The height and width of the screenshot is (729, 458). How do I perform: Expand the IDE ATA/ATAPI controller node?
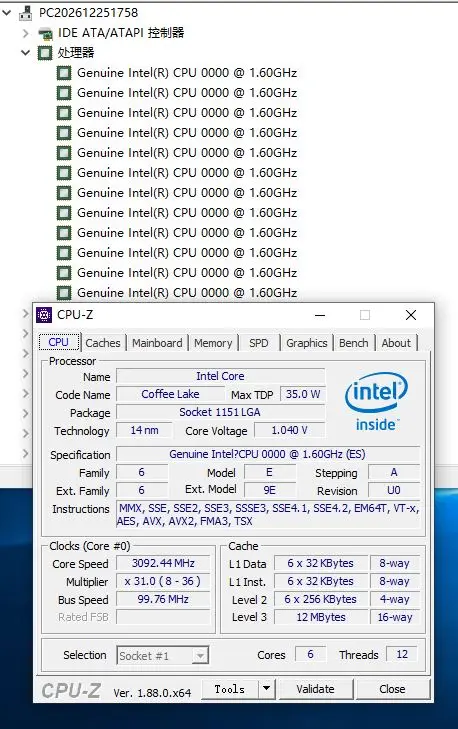coord(26,33)
